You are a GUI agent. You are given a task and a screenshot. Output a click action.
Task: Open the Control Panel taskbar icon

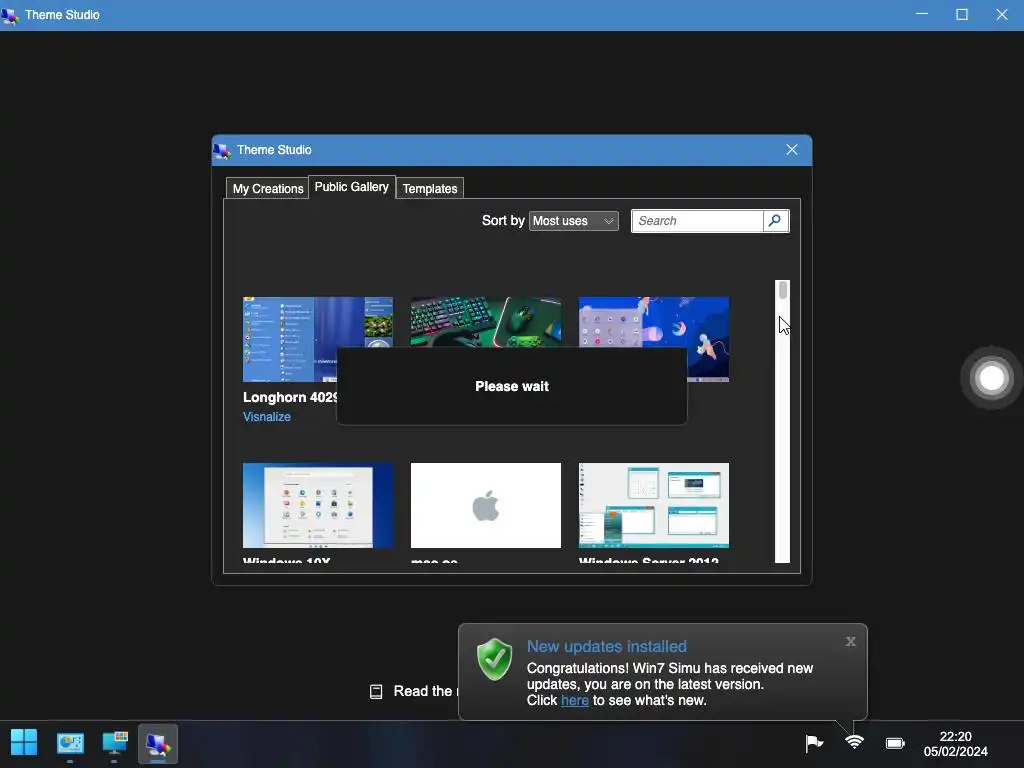click(70, 743)
